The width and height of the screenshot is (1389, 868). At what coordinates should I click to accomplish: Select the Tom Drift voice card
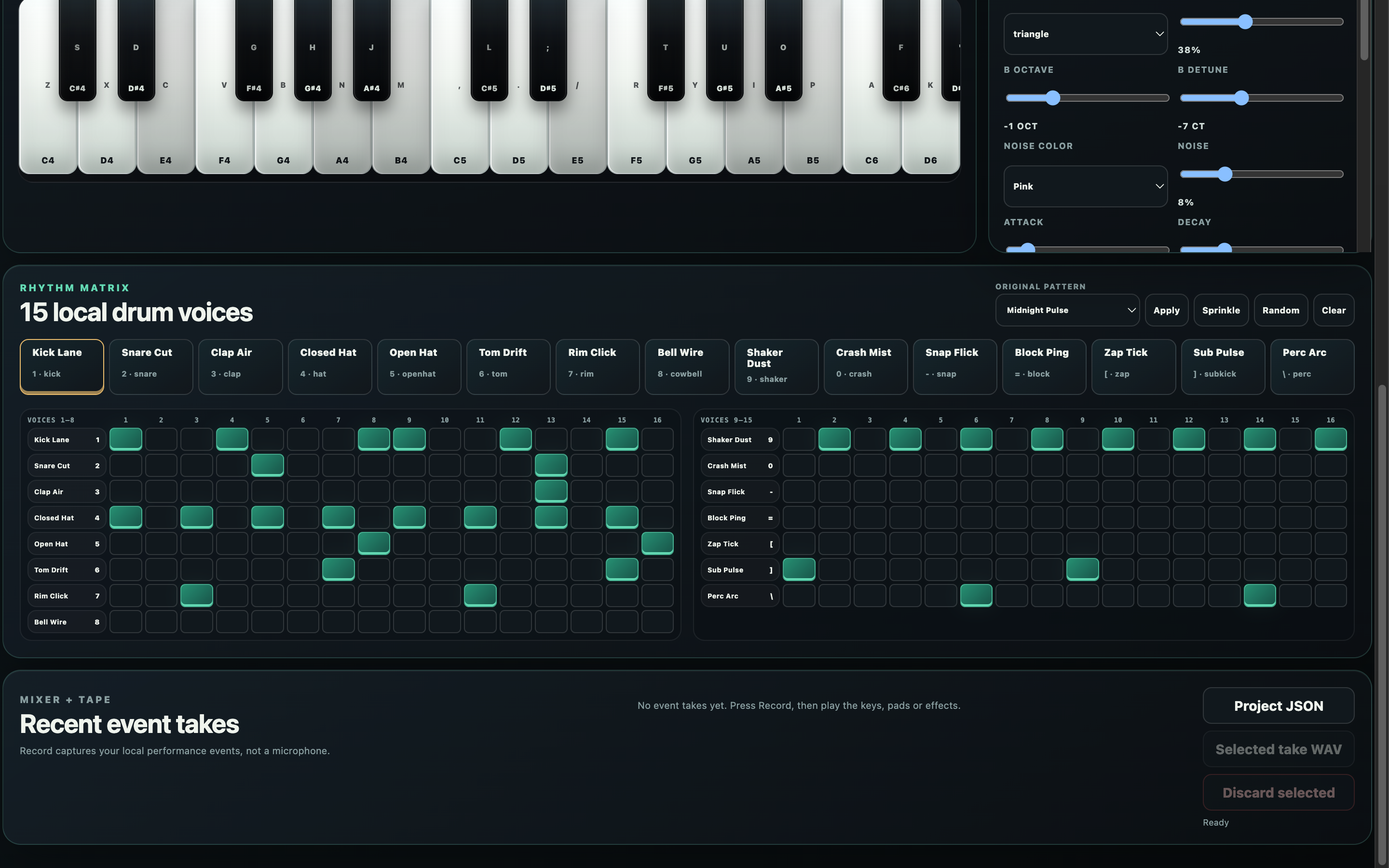coord(508,366)
